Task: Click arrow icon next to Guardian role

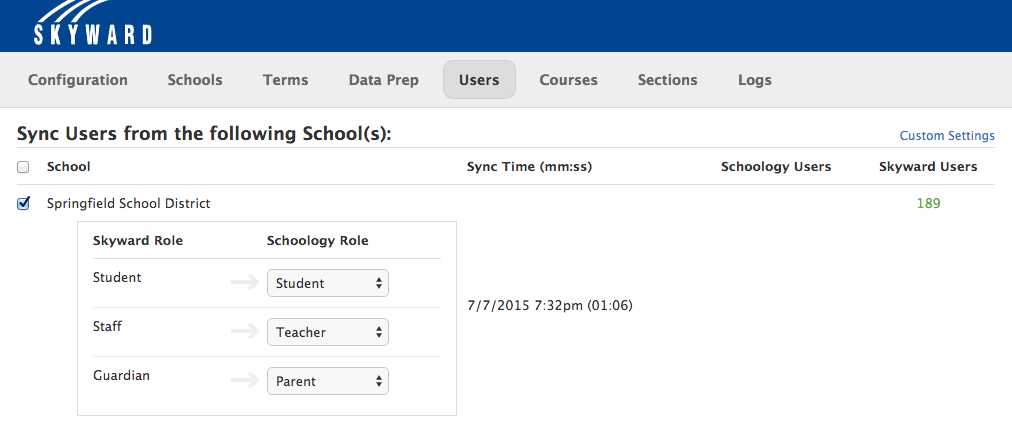Action: click(244, 380)
